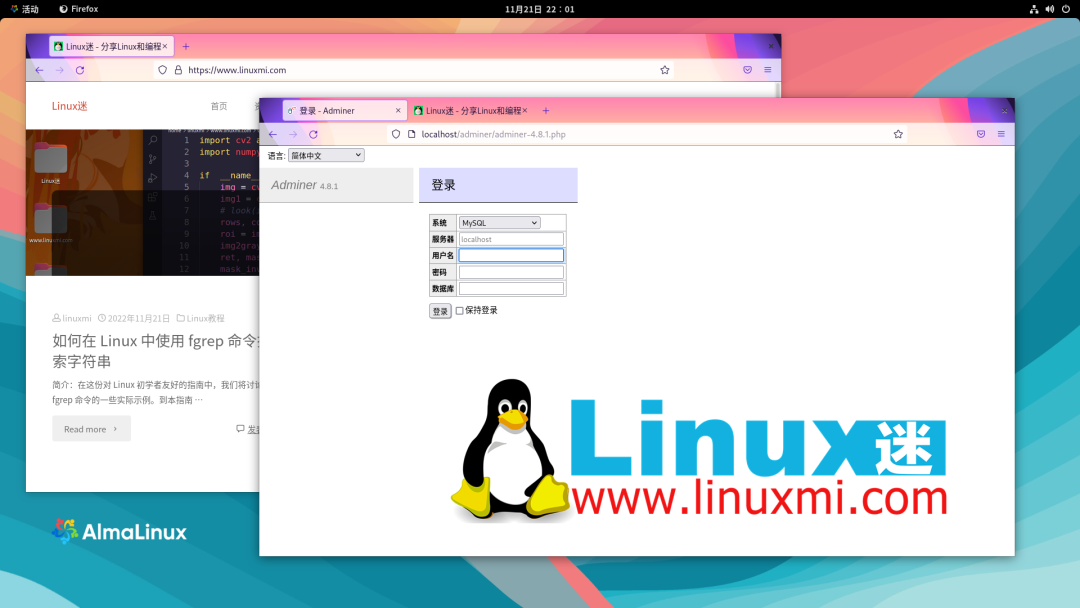The width and height of the screenshot is (1080, 608).
Task: Click the 数据库 database field
Action: (x=511, y=289)
